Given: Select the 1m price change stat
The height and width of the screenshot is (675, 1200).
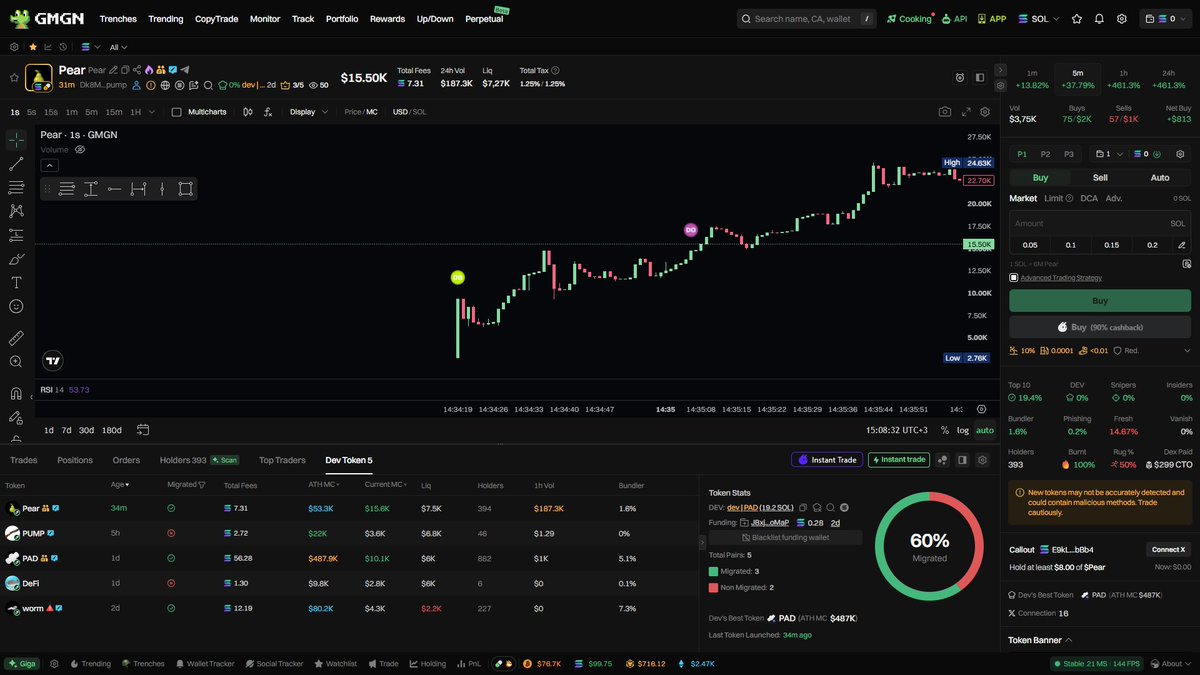Looking at the screenshot, I should pyautogui.click(x=1032, y=79).
